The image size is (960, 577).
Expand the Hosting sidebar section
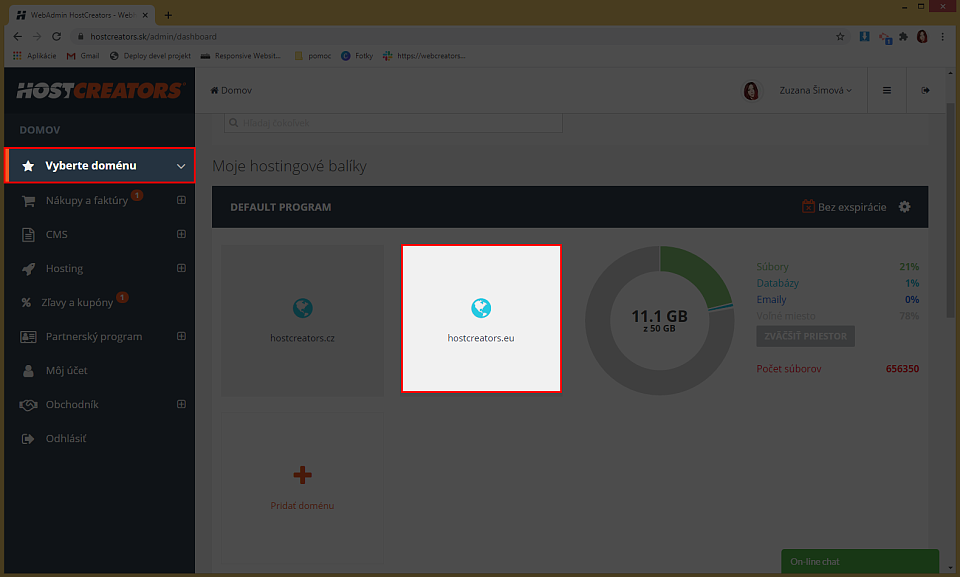181,268
